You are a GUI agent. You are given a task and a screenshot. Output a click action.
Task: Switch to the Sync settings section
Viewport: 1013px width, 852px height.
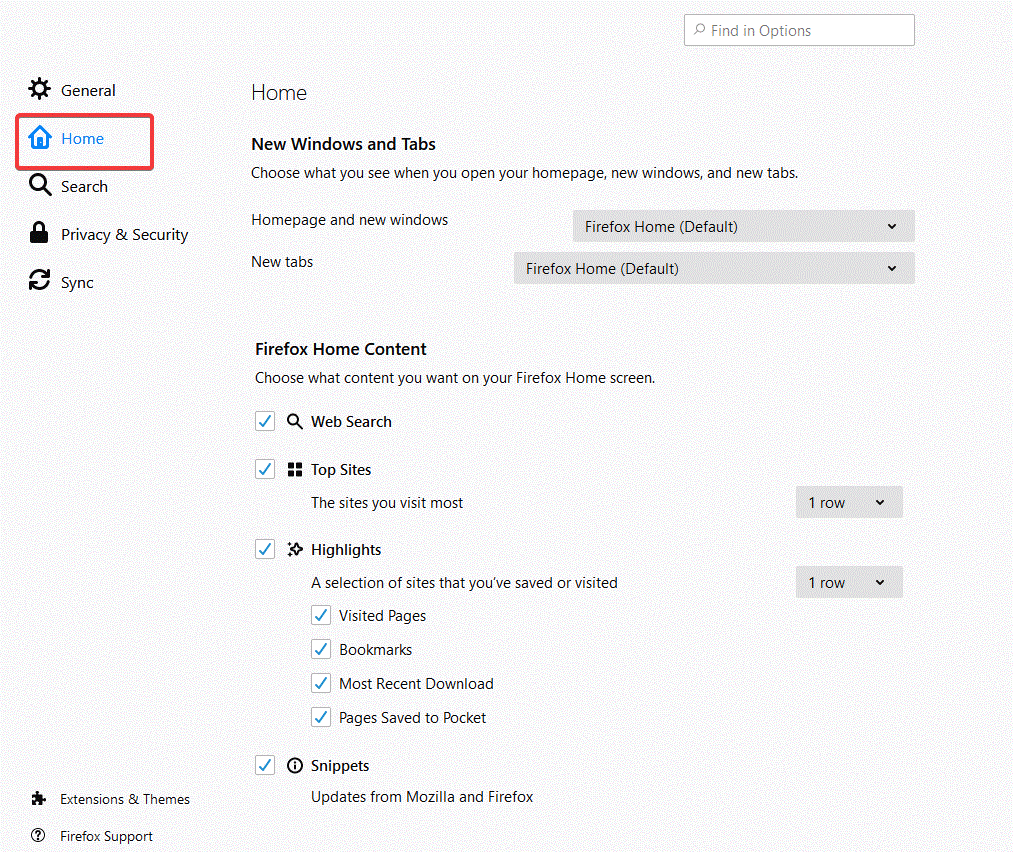click(x=76, y=281)
